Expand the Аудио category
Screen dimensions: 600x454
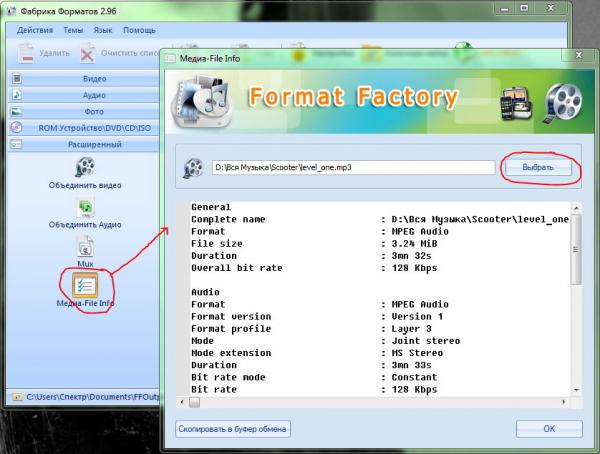(83, 95)
